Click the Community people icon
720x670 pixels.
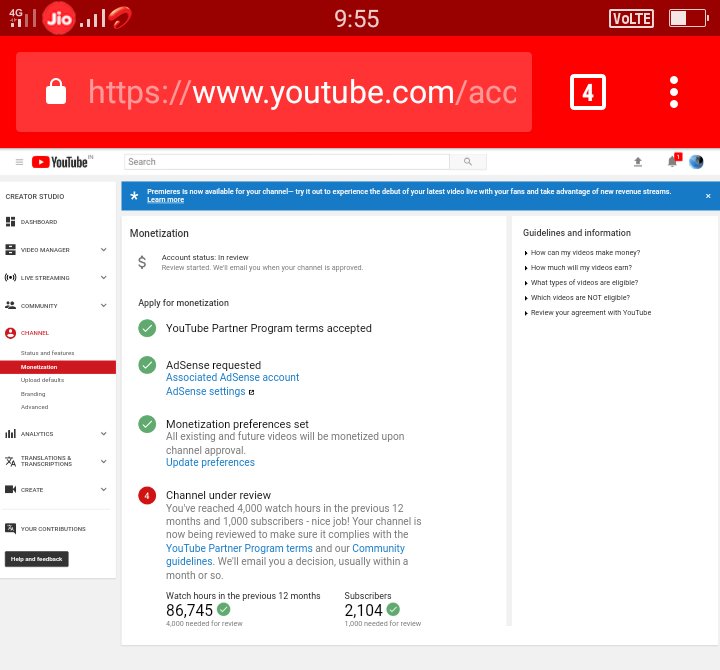pos(10,305)
